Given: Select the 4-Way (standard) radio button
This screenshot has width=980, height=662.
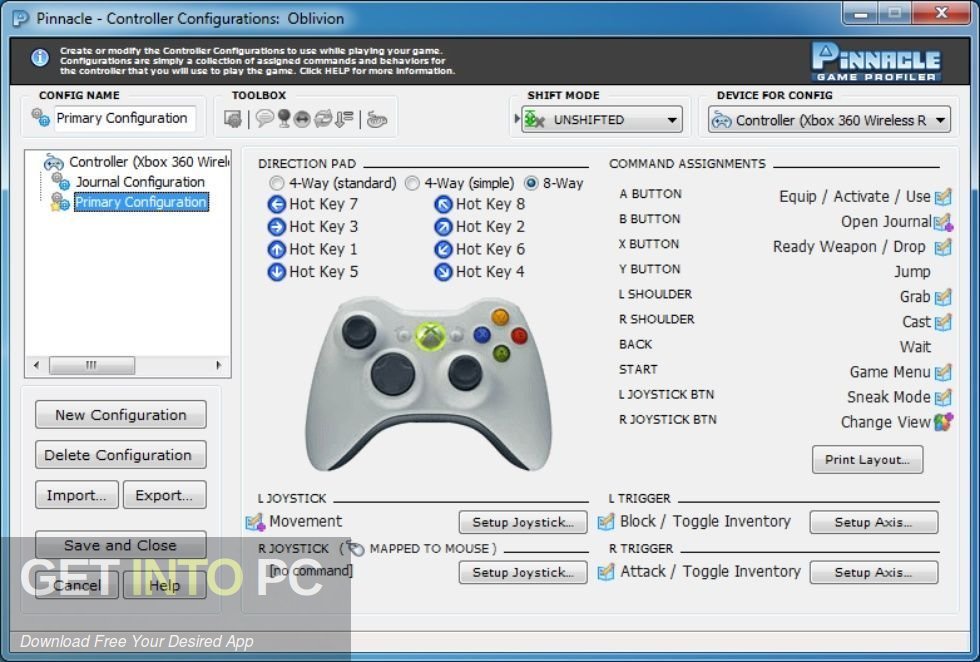Looking at the screenshot, I should [276, 183].
